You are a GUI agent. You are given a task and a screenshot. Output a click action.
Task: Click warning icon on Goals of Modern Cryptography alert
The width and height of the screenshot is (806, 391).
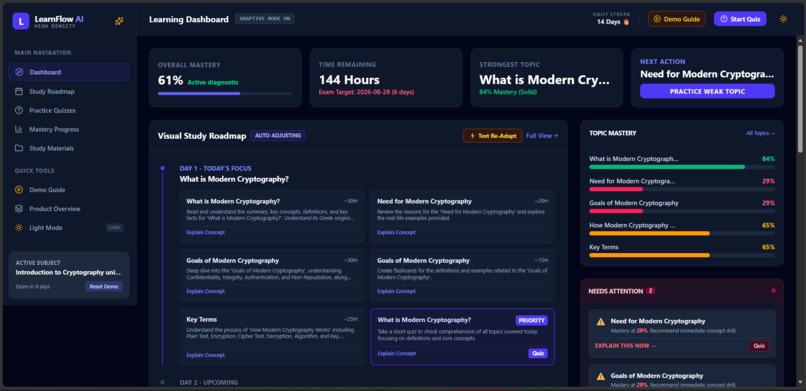tap(600, 376)
